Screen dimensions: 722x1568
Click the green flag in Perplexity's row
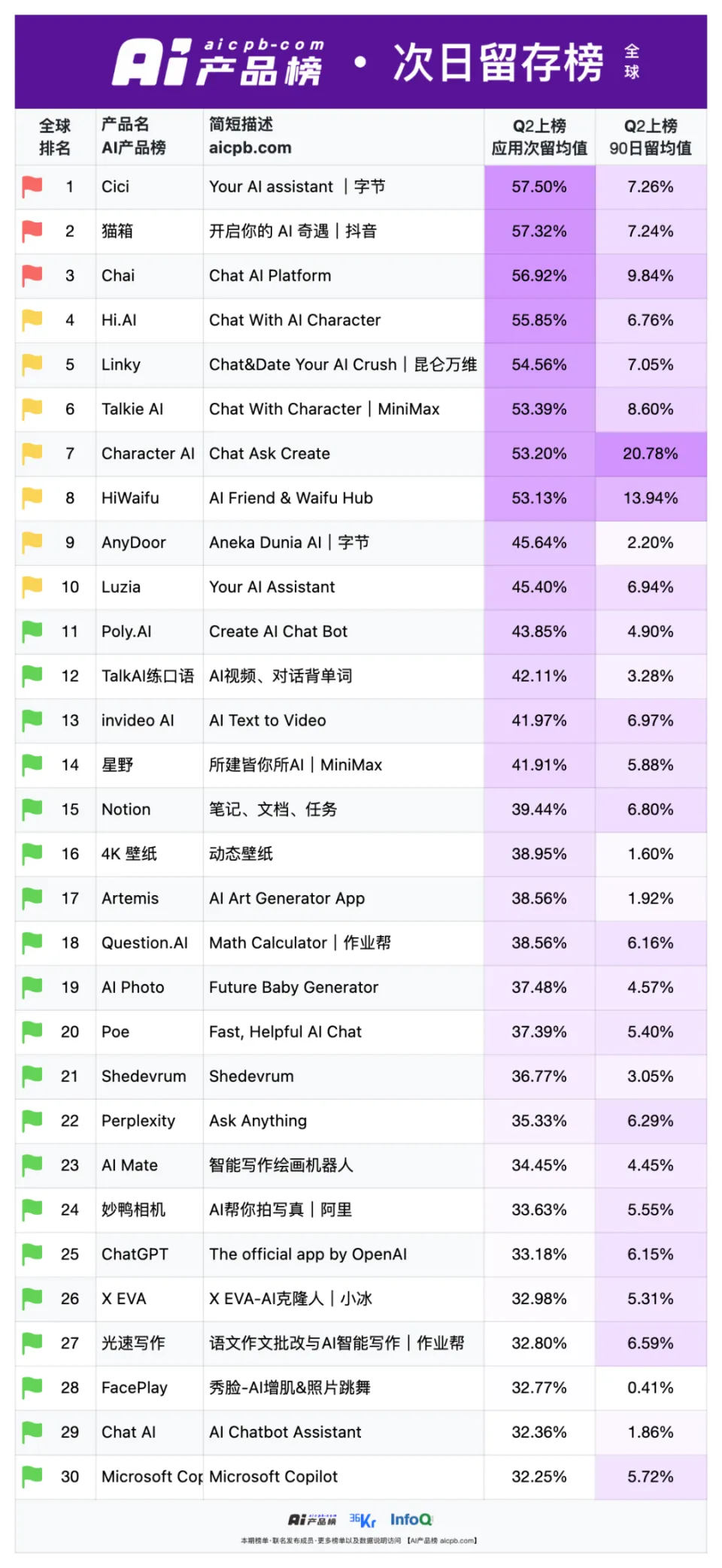(x=32, y=1121)
